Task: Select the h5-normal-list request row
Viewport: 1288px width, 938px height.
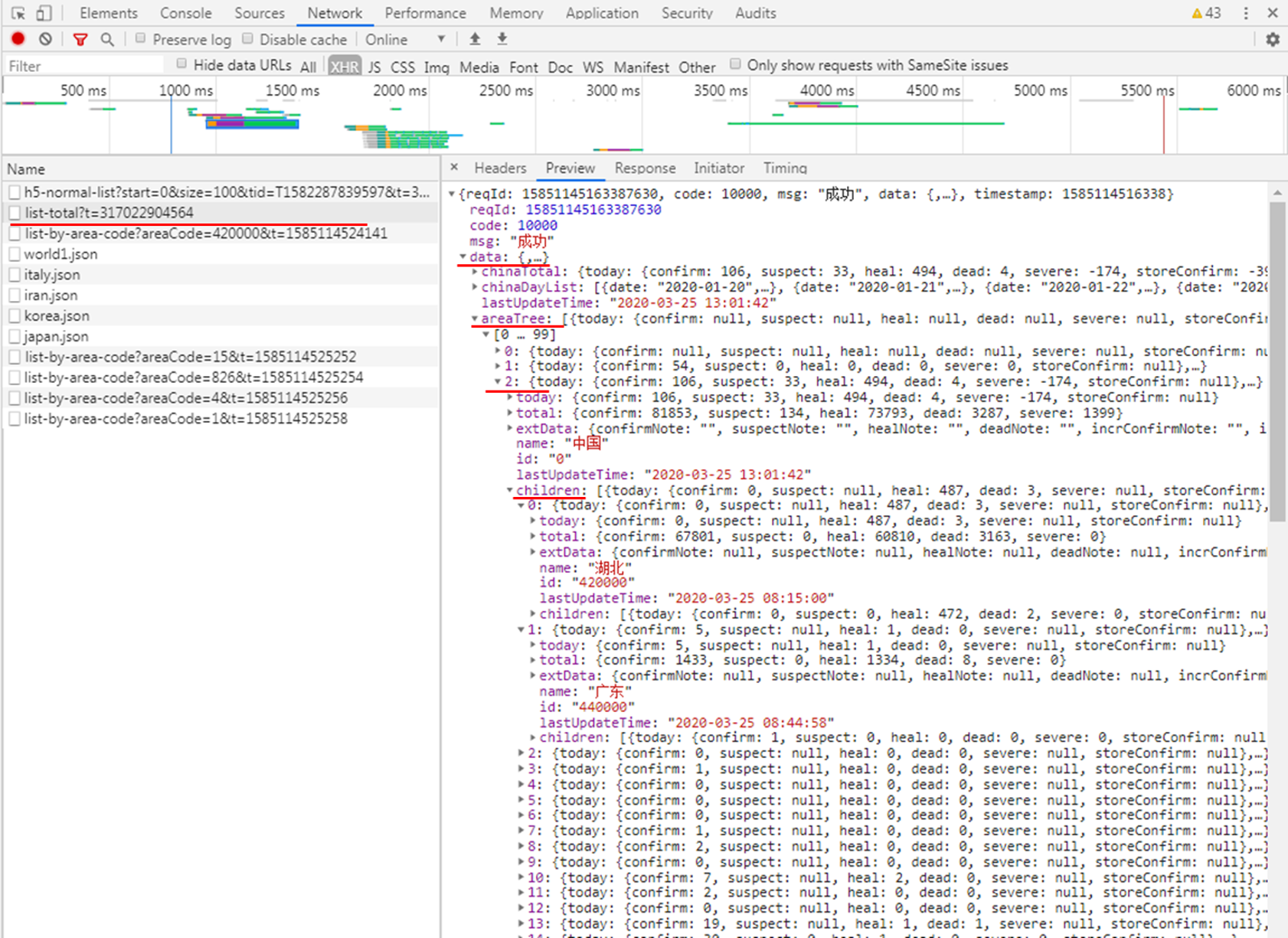Action: pos(221,192)
